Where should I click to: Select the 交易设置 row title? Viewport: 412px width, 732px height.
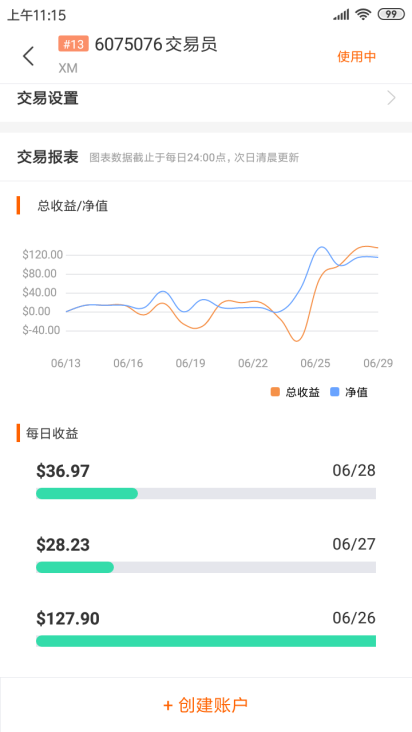click(48, 99)
